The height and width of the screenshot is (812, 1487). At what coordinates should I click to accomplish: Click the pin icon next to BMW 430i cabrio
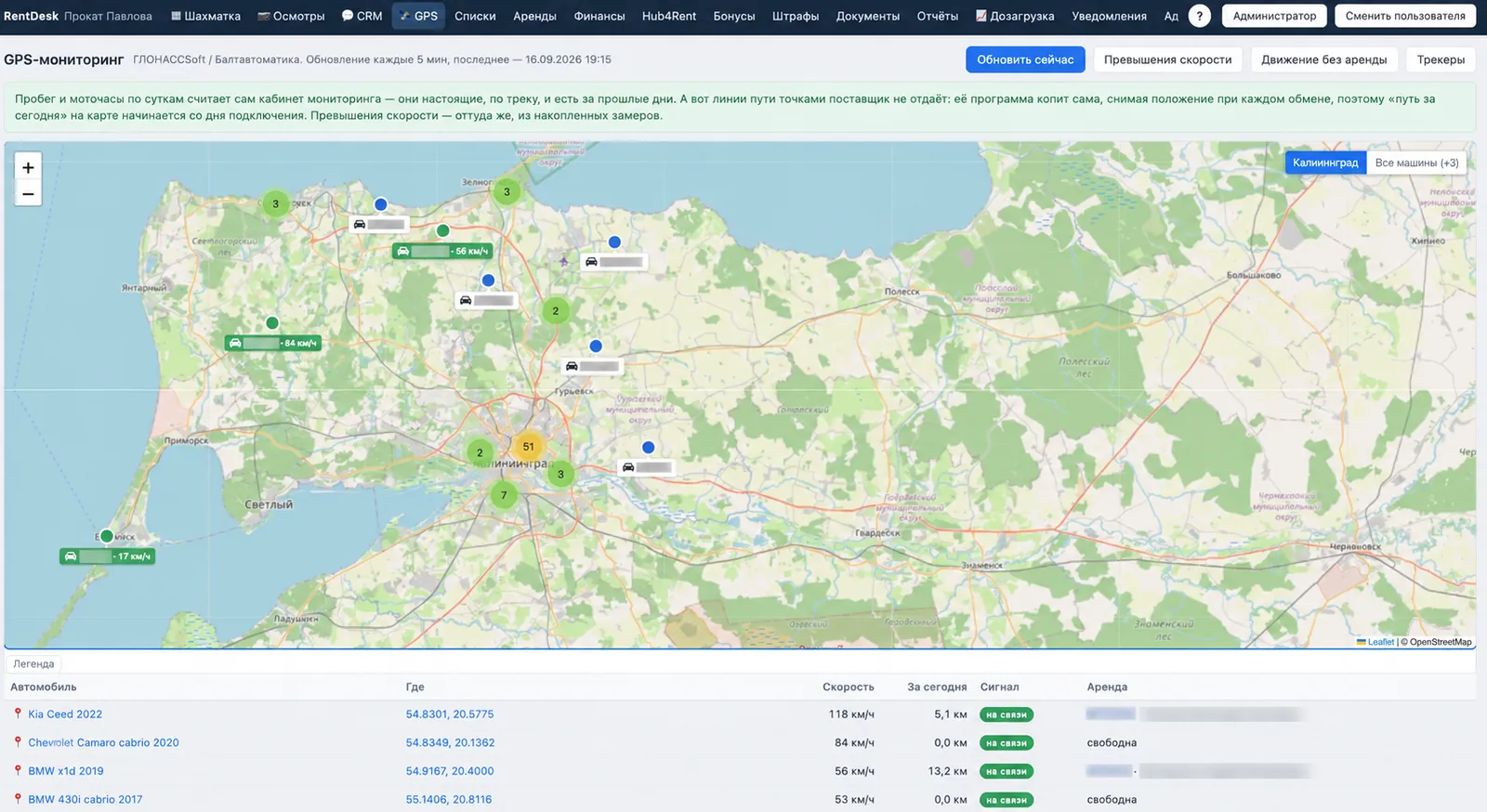(18, 799)
